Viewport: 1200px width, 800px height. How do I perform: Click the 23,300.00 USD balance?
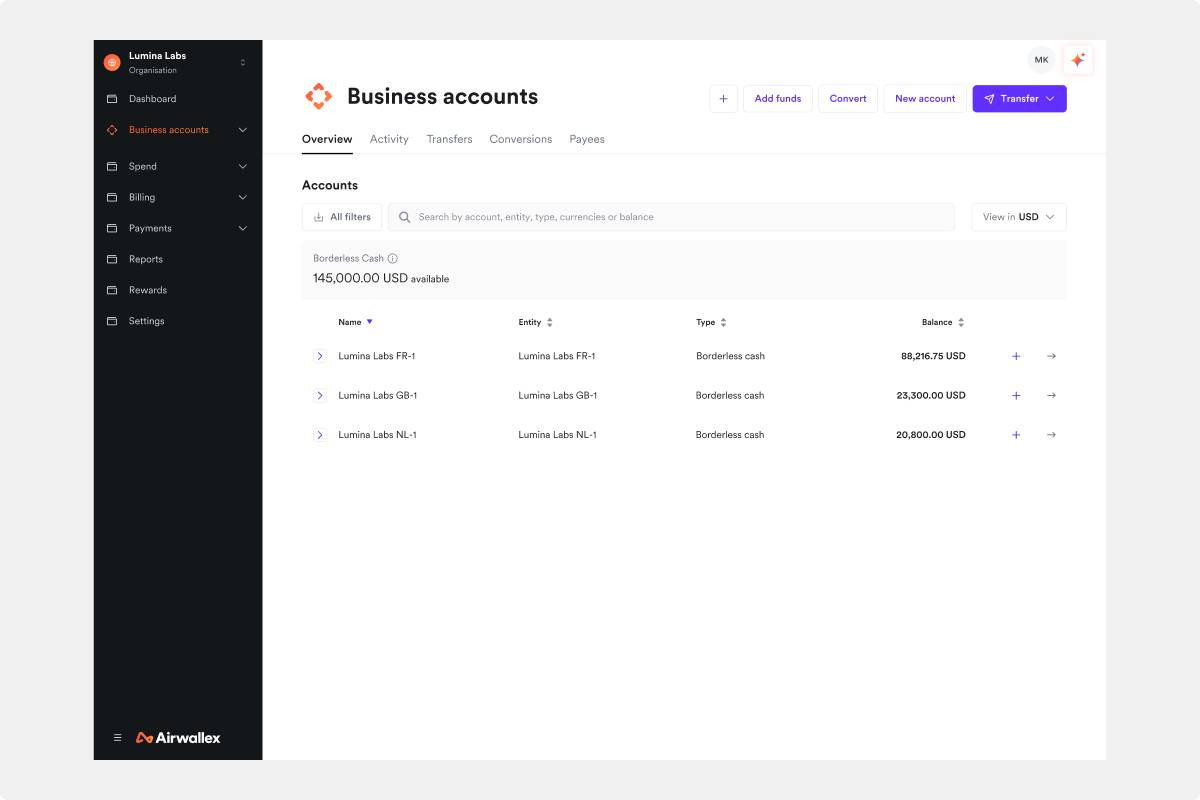coord(931,395)
